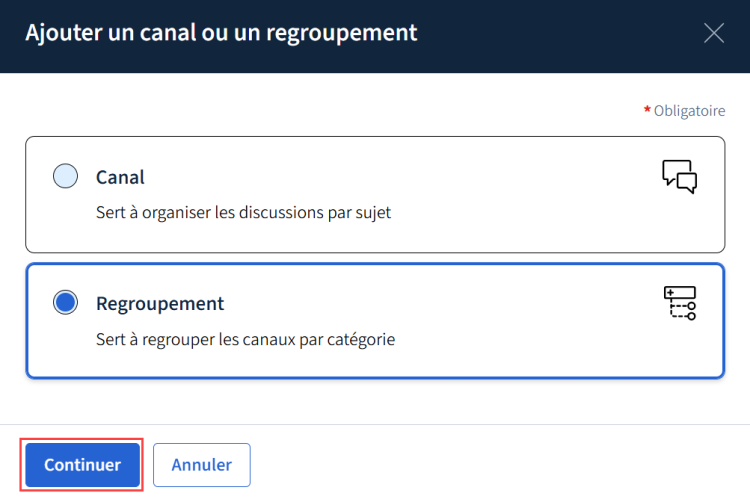This screenshot has width=750, height=502.
Task: Click the dialog title 'Ajouter un canal ou un regroupement'
Action: [221, 33]
